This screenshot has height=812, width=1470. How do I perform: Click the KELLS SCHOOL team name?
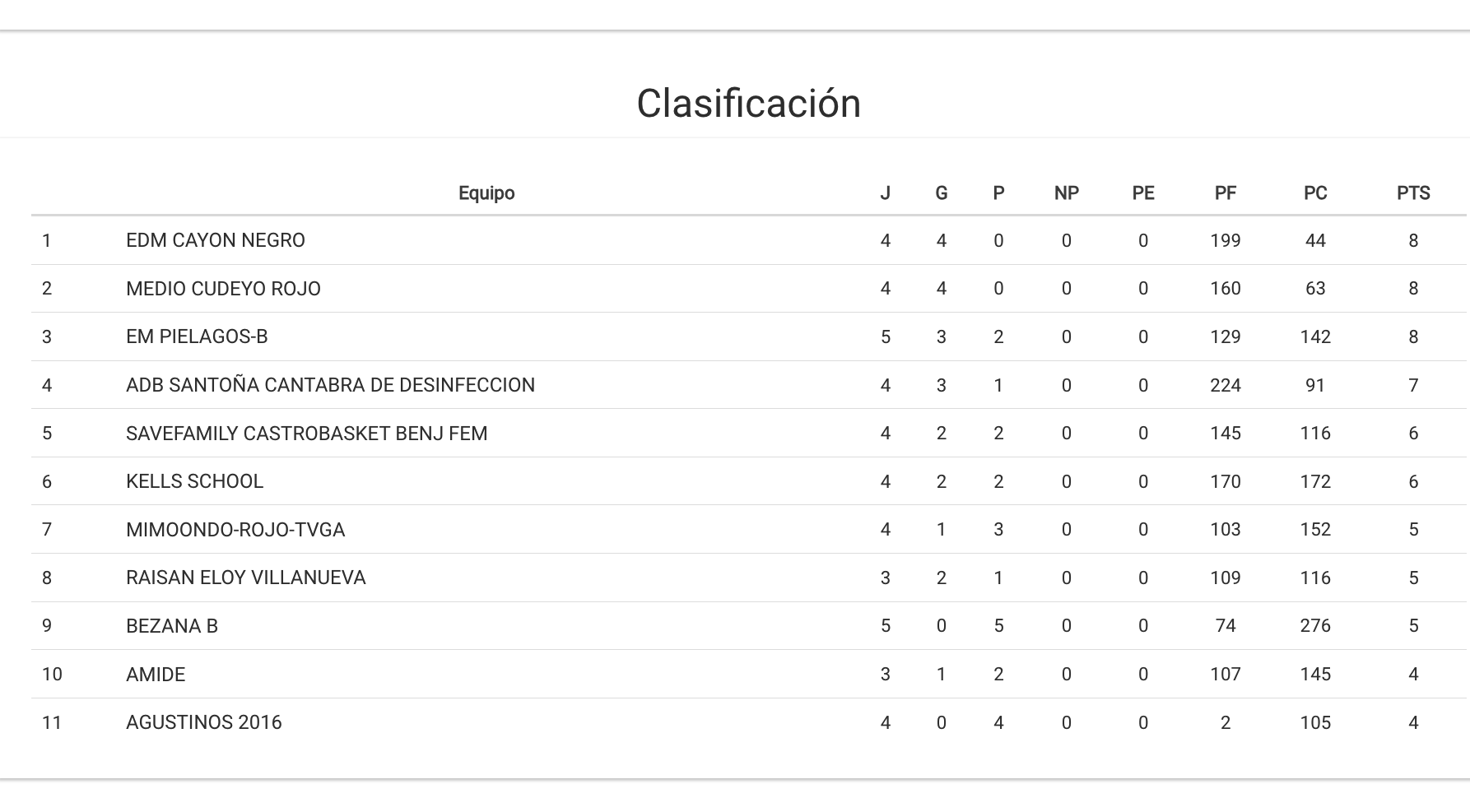194,481
